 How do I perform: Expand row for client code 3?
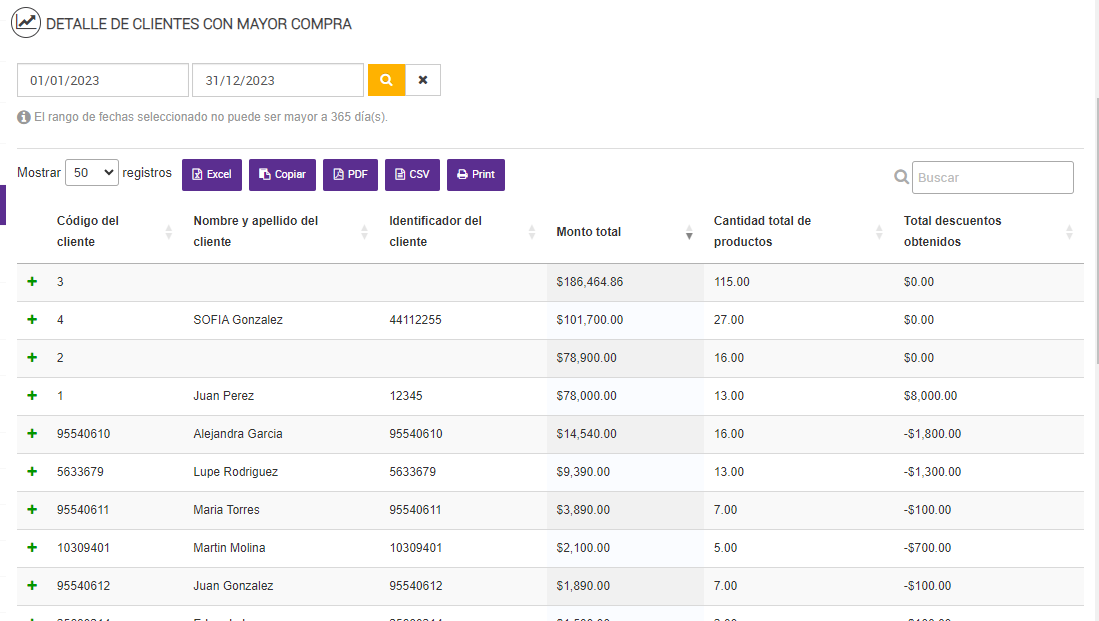[32, 282]
